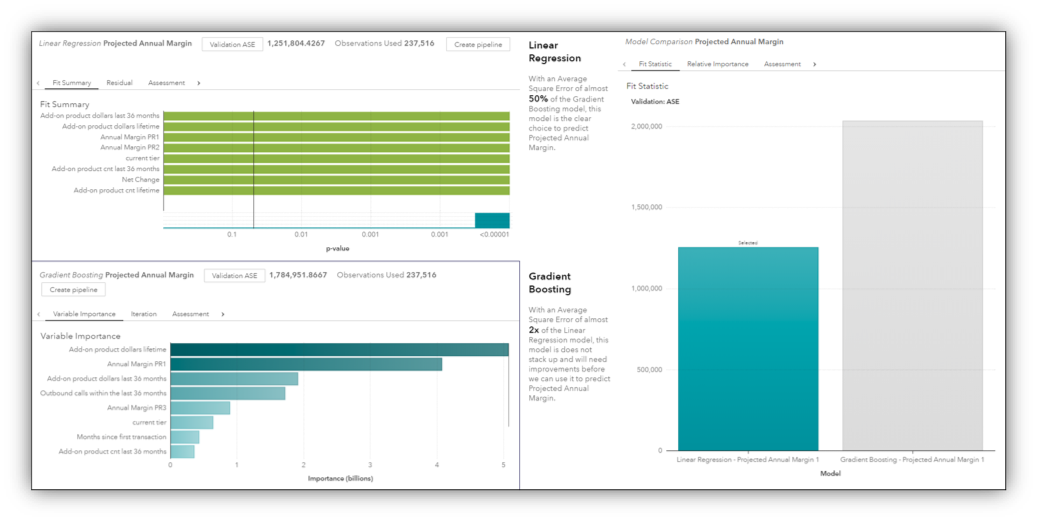Click Create pipeline for Linear Regression
The image size is (1037, 520).
478,44
